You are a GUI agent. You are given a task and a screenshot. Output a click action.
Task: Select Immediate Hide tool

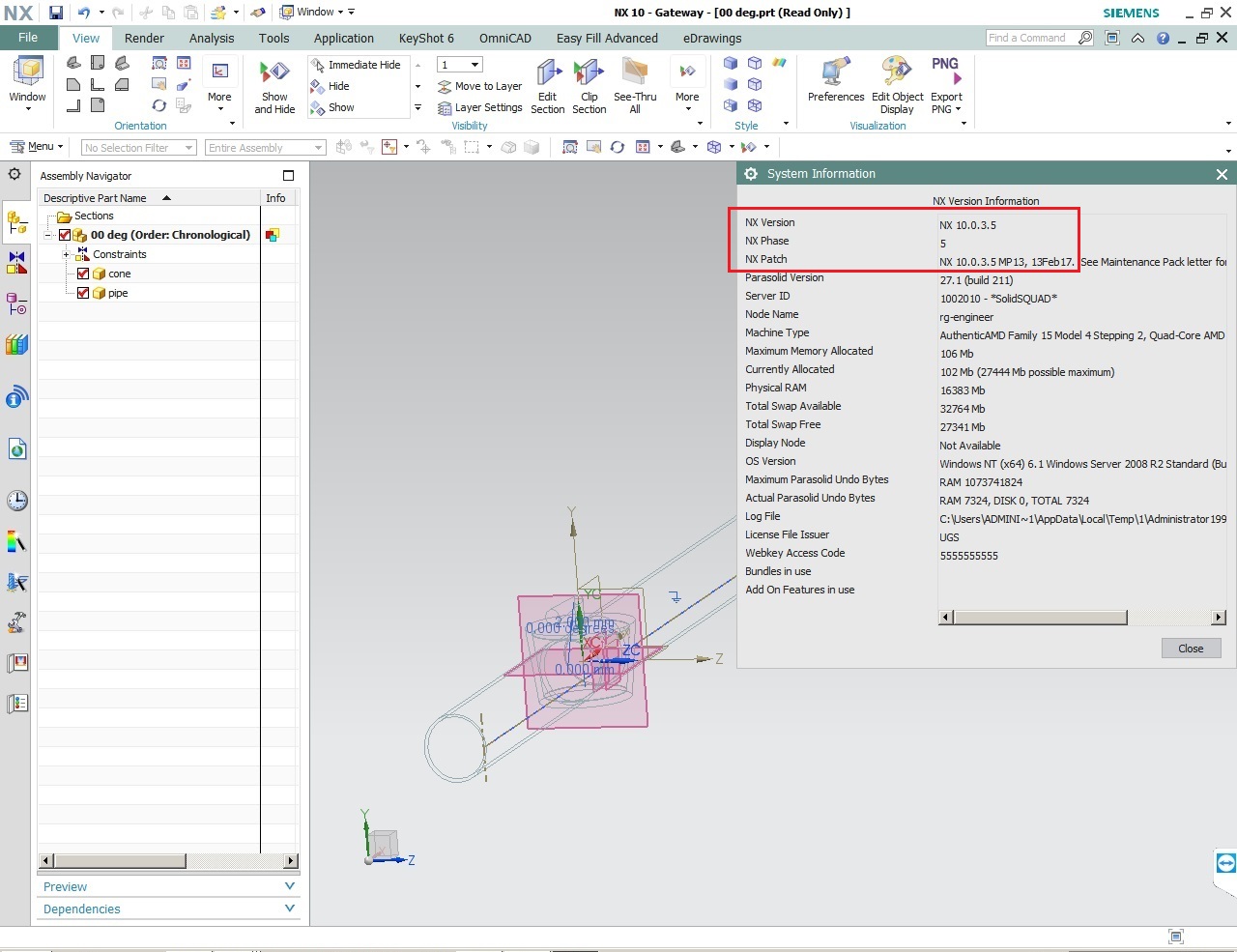tap(356, 65)
